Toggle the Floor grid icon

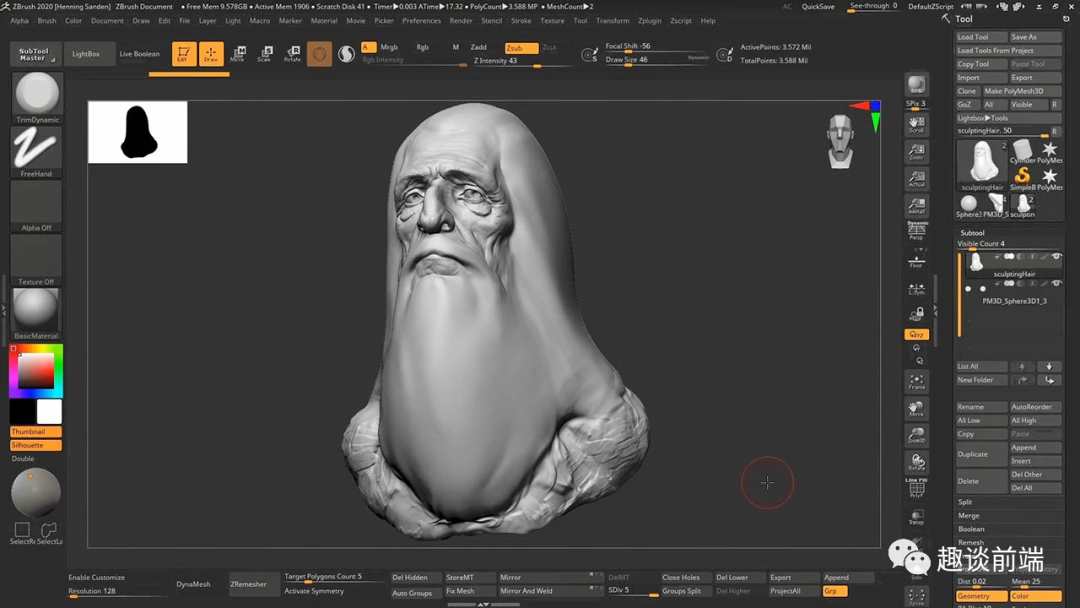pyautogui.click(x=916, y=261)
